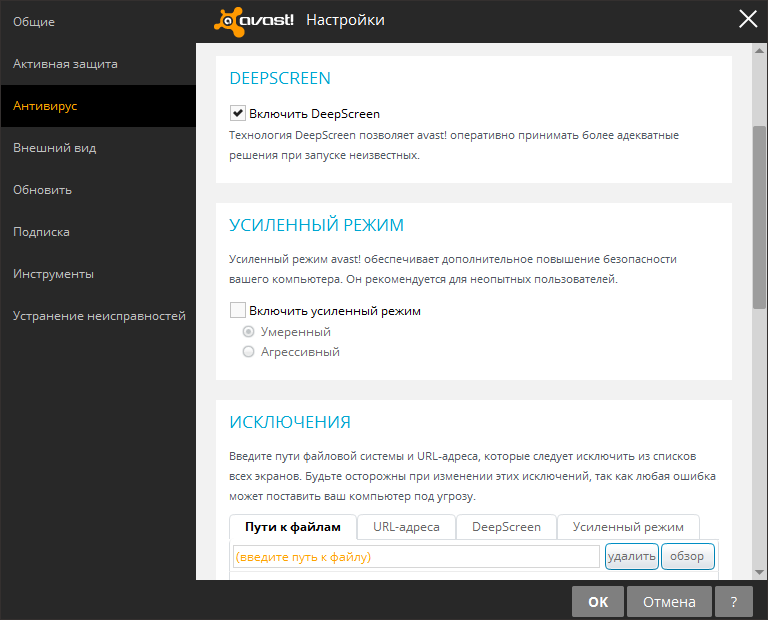Viewport: 768px width, 620px height.
Task: Select Антивирус in the sidebar
Action: (98, 106)
